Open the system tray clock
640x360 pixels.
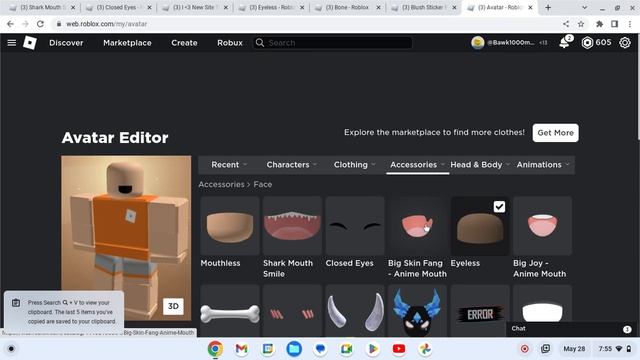[615, 349]
